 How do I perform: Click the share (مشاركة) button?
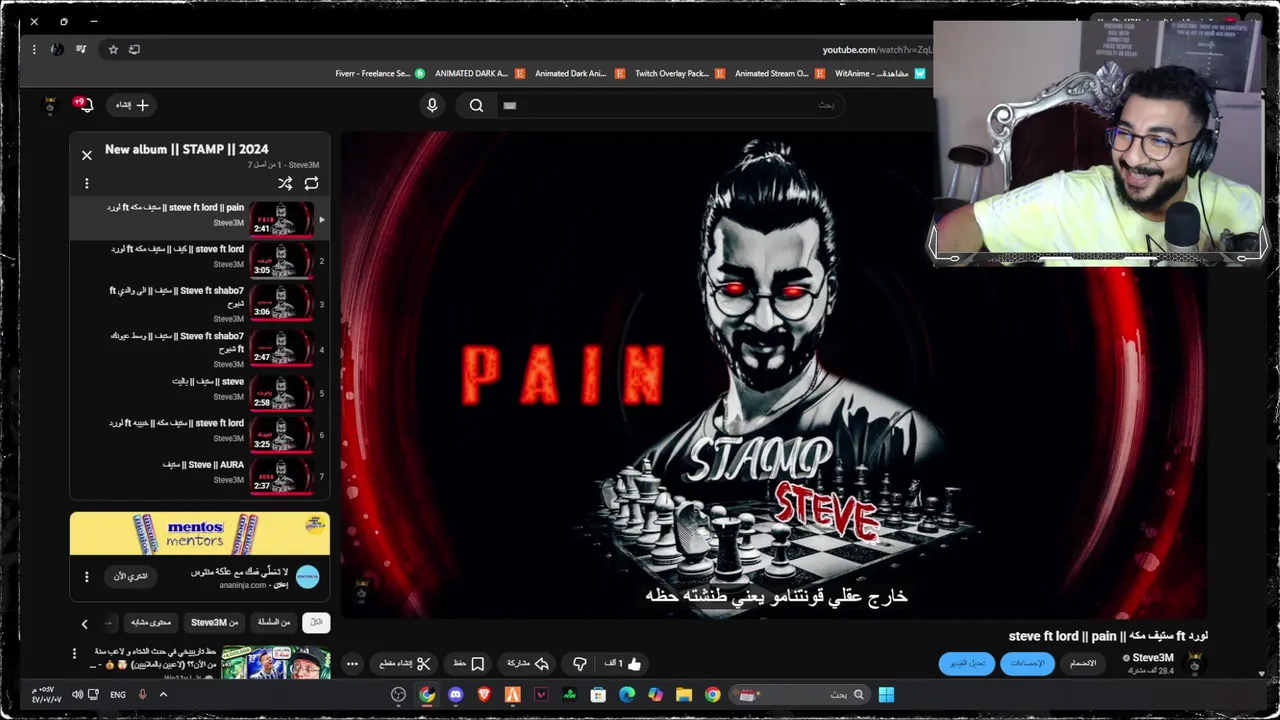pos(528,664)
